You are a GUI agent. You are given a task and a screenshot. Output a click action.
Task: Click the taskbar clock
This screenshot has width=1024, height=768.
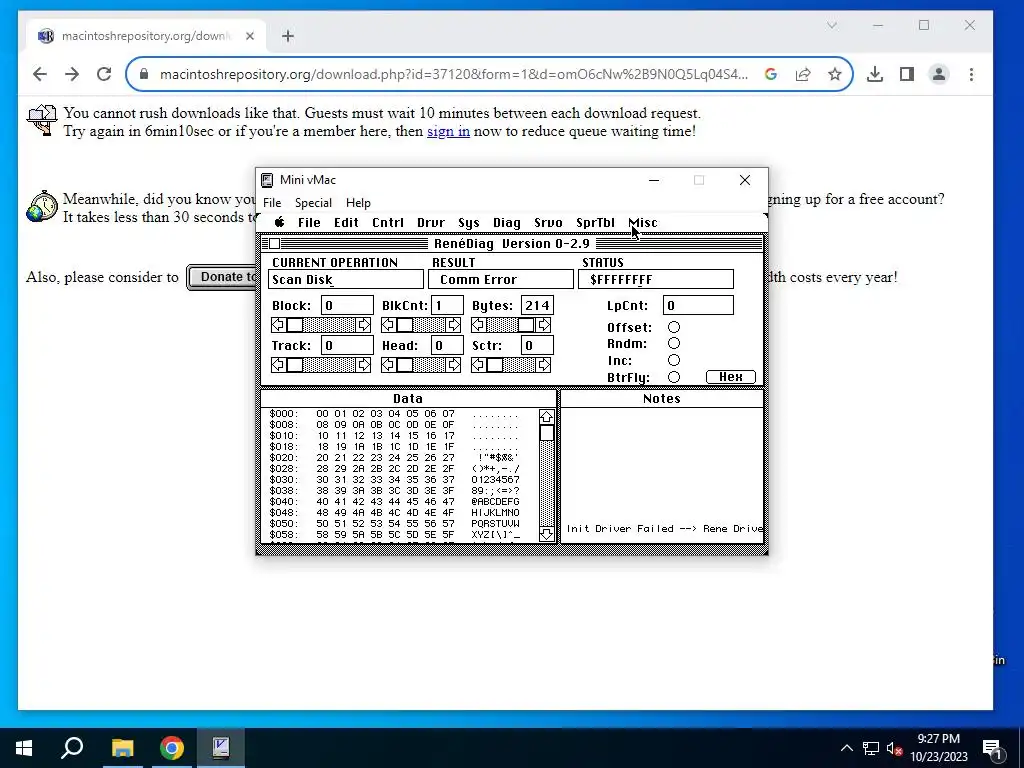click(x=938, y=748)
